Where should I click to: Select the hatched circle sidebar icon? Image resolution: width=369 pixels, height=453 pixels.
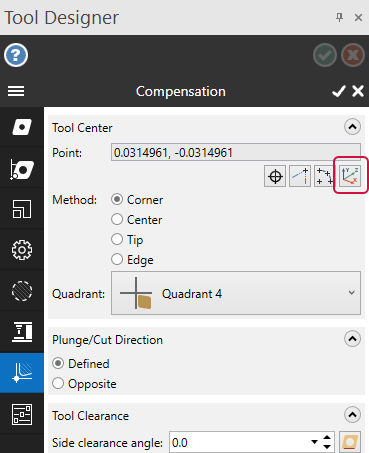[x=22, y=291]
